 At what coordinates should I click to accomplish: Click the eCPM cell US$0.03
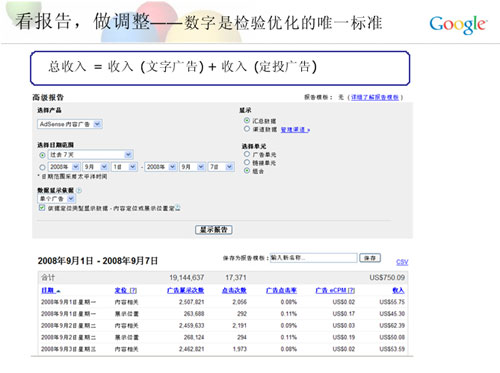(x=344, y=326)
